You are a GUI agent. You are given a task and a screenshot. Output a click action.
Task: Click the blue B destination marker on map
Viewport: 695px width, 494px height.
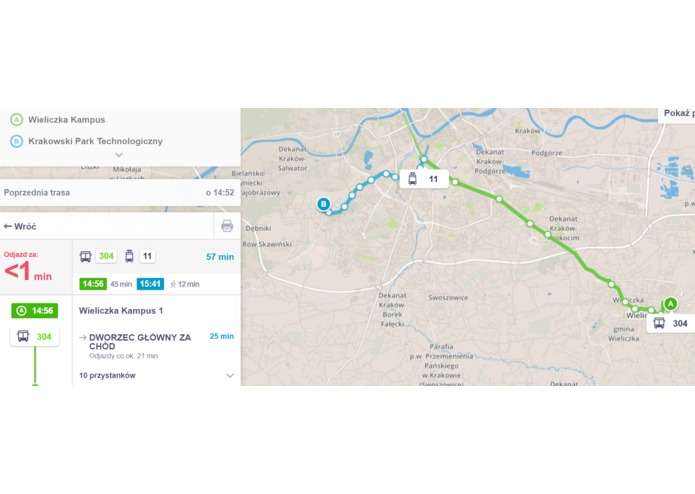pos(324,204)
